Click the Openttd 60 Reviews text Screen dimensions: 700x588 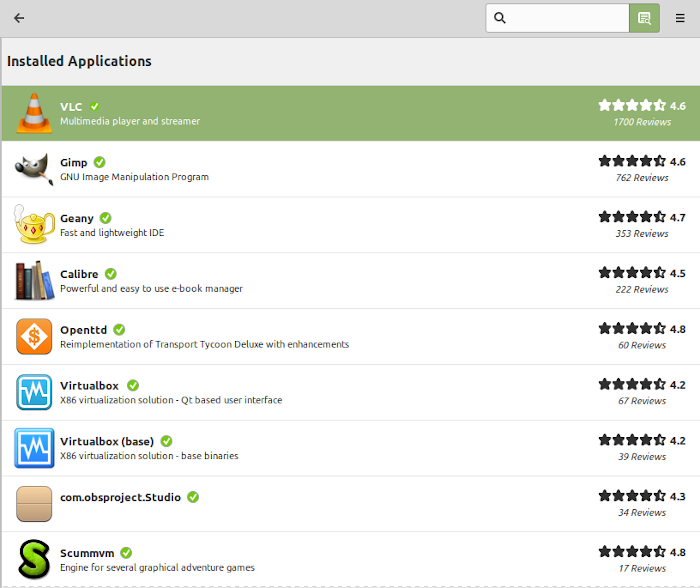pos(642,345)
